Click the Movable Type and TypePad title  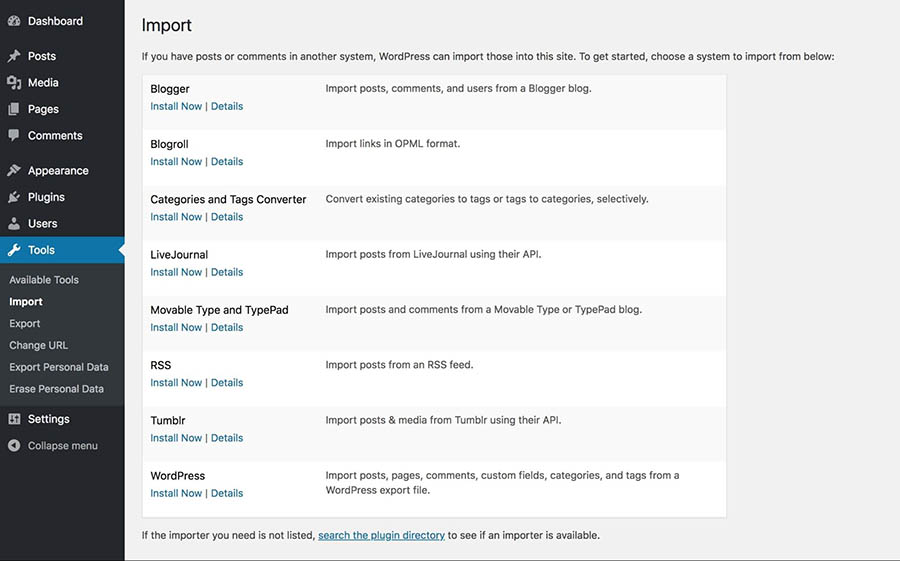(x=219, y=310)
